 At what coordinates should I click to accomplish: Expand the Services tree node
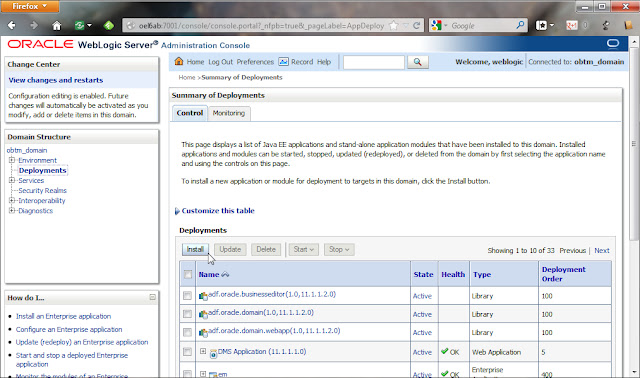click(12, 180)
